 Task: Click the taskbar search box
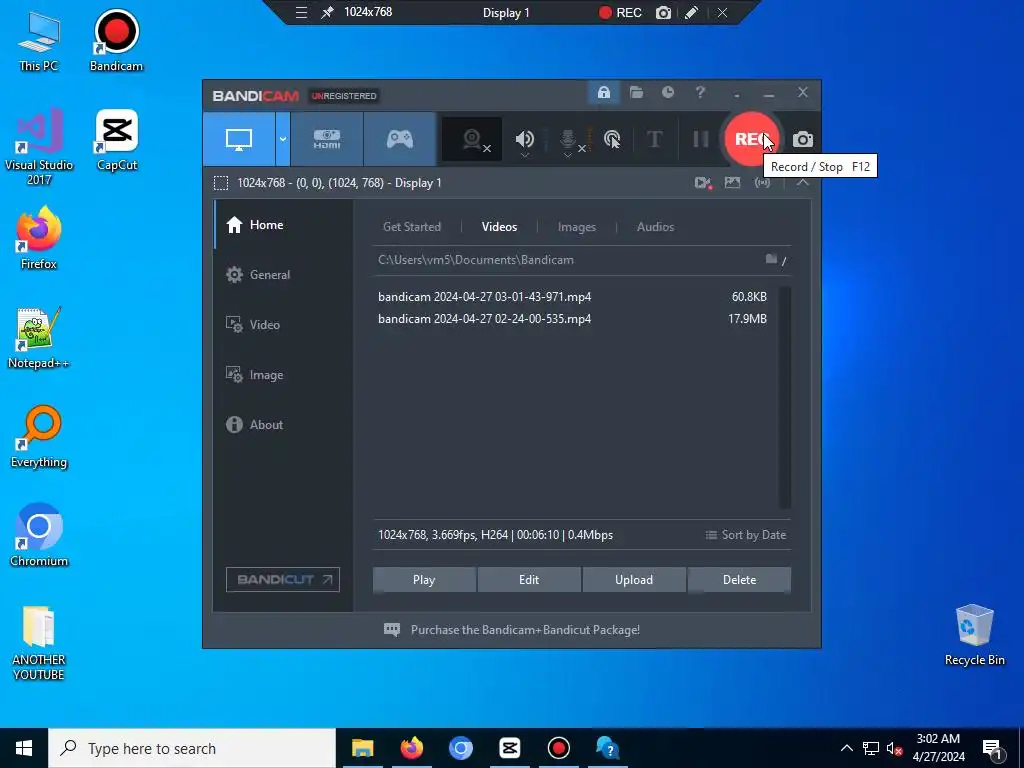[x=192, y=748]
